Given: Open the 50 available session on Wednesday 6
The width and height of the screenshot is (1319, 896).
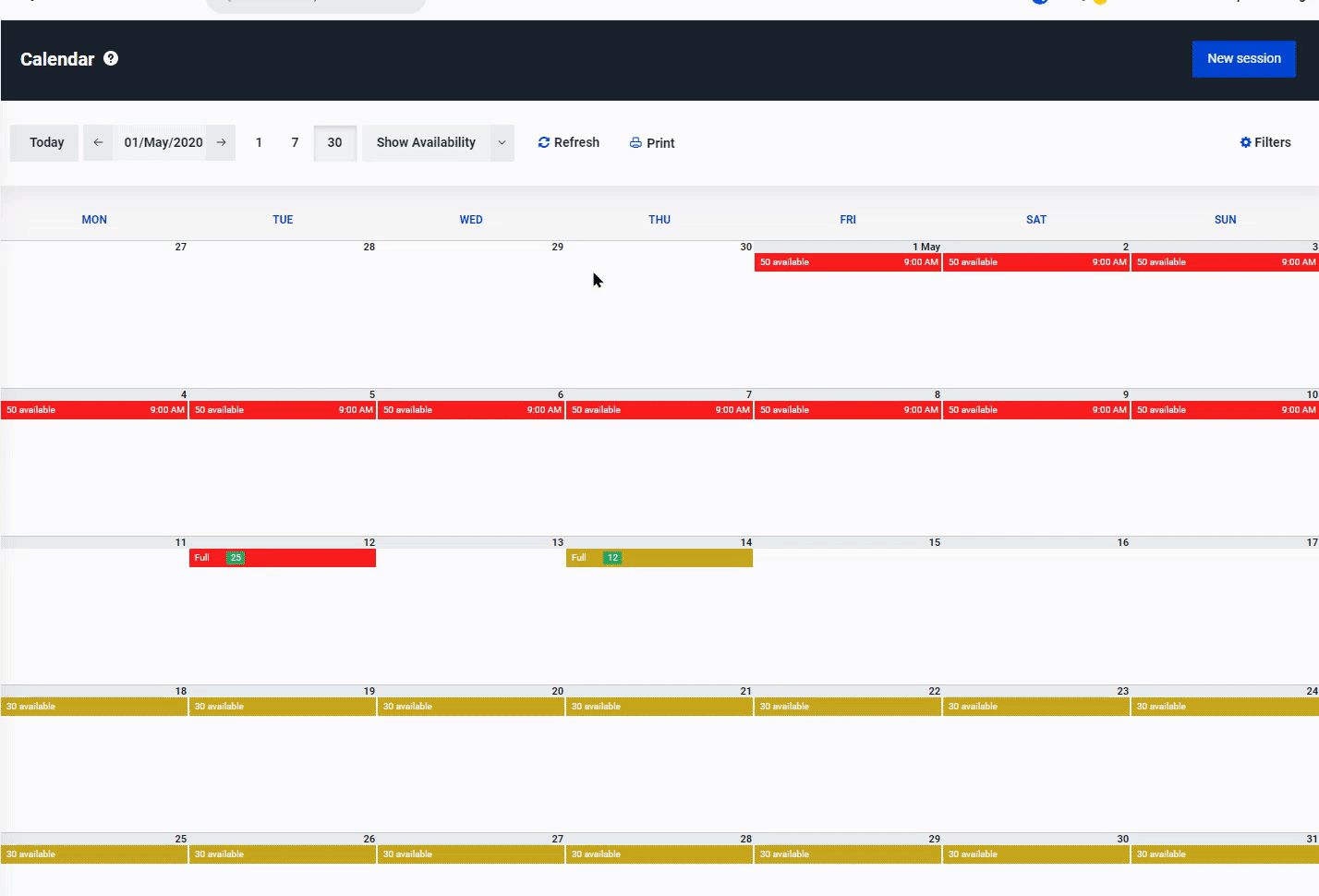Looking at the screenshot, I should [471, 410].
